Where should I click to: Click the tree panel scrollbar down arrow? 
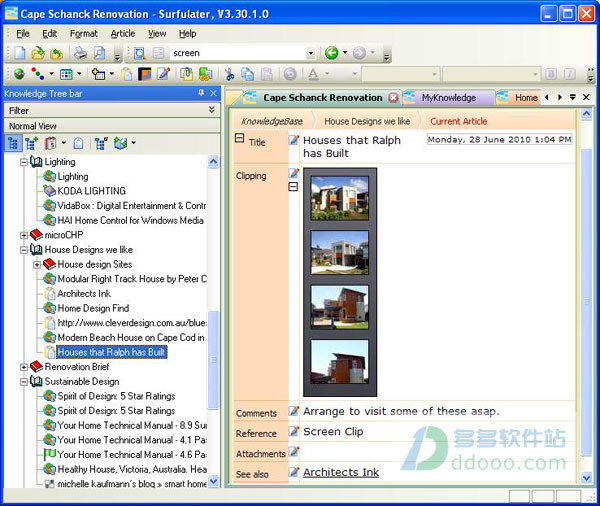[214, 481]
